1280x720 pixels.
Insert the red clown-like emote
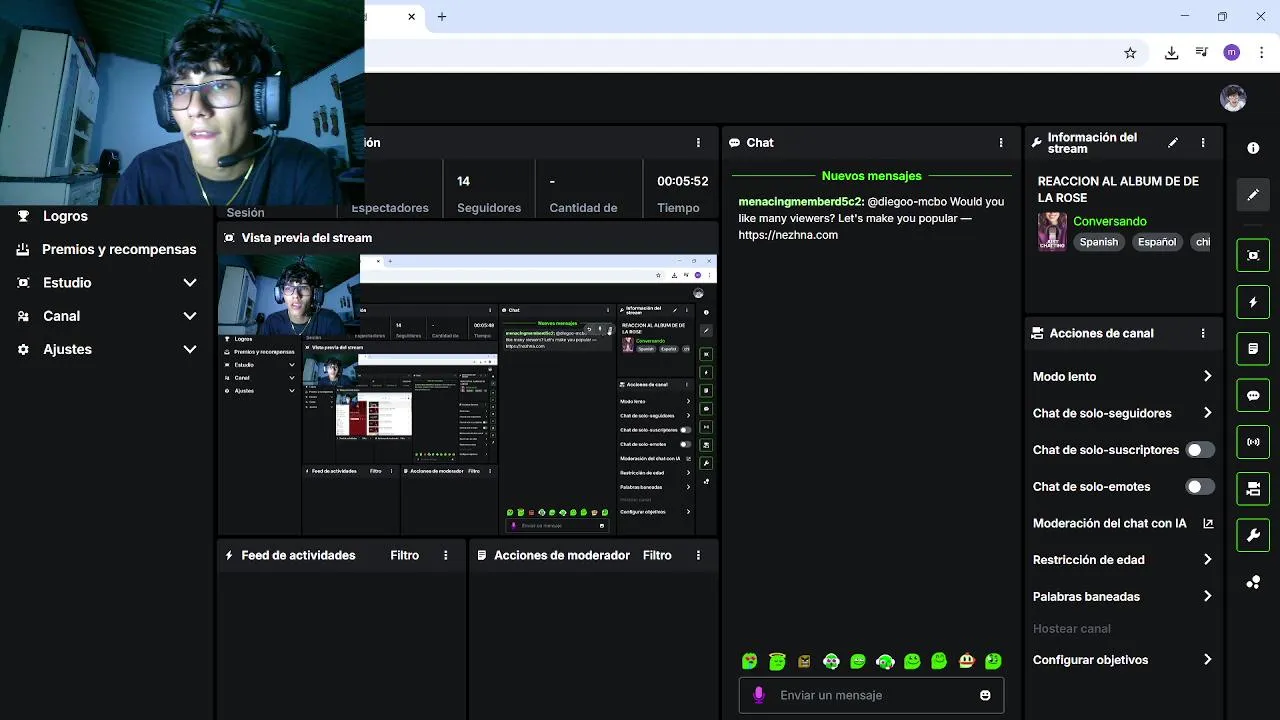coord(966,661)
